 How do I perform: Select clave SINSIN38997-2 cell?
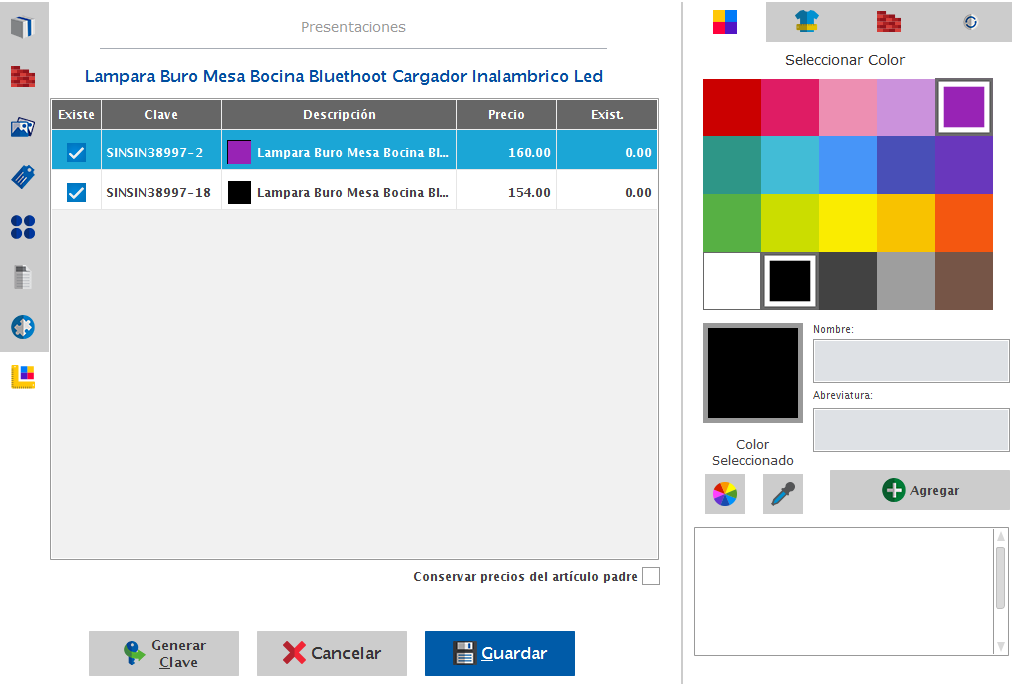(x=162, y=152)
